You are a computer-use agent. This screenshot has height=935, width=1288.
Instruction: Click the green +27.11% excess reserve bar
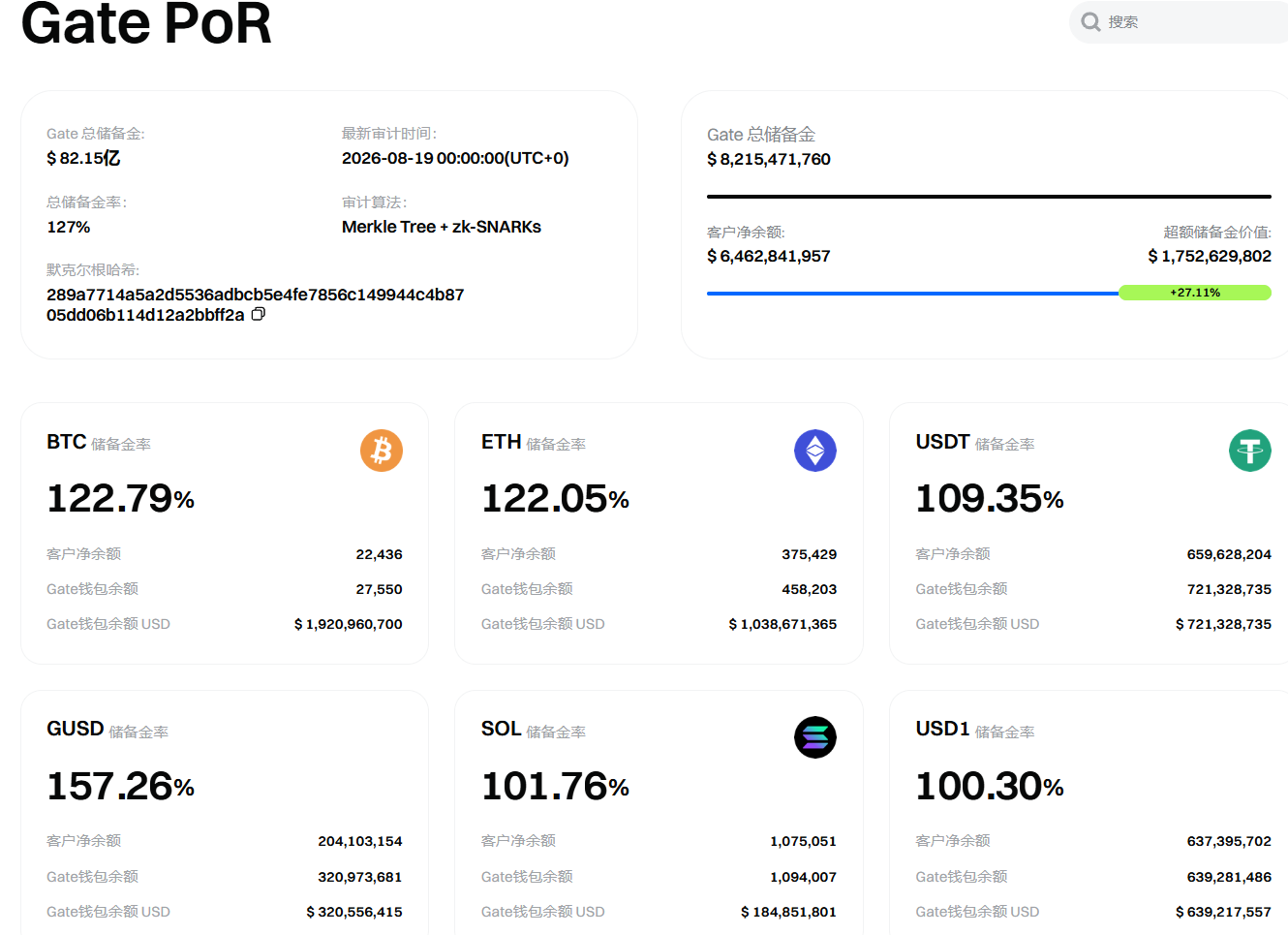pyautogui.click(x=1195, y=293)
